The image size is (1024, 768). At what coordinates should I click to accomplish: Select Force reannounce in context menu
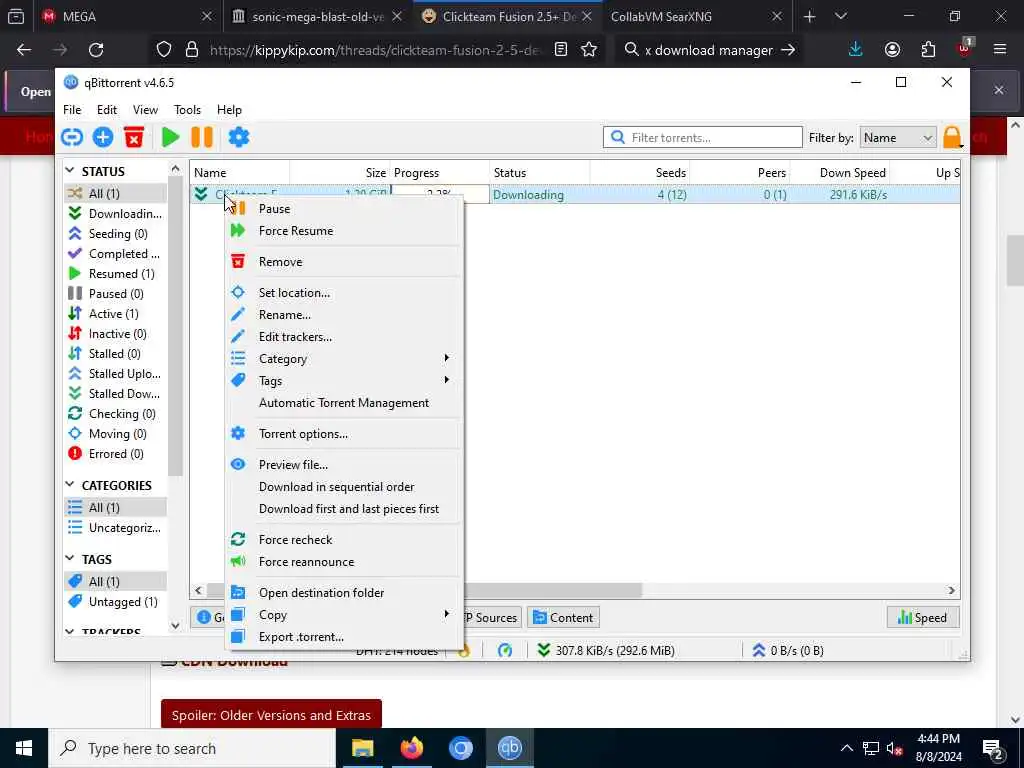344,562
